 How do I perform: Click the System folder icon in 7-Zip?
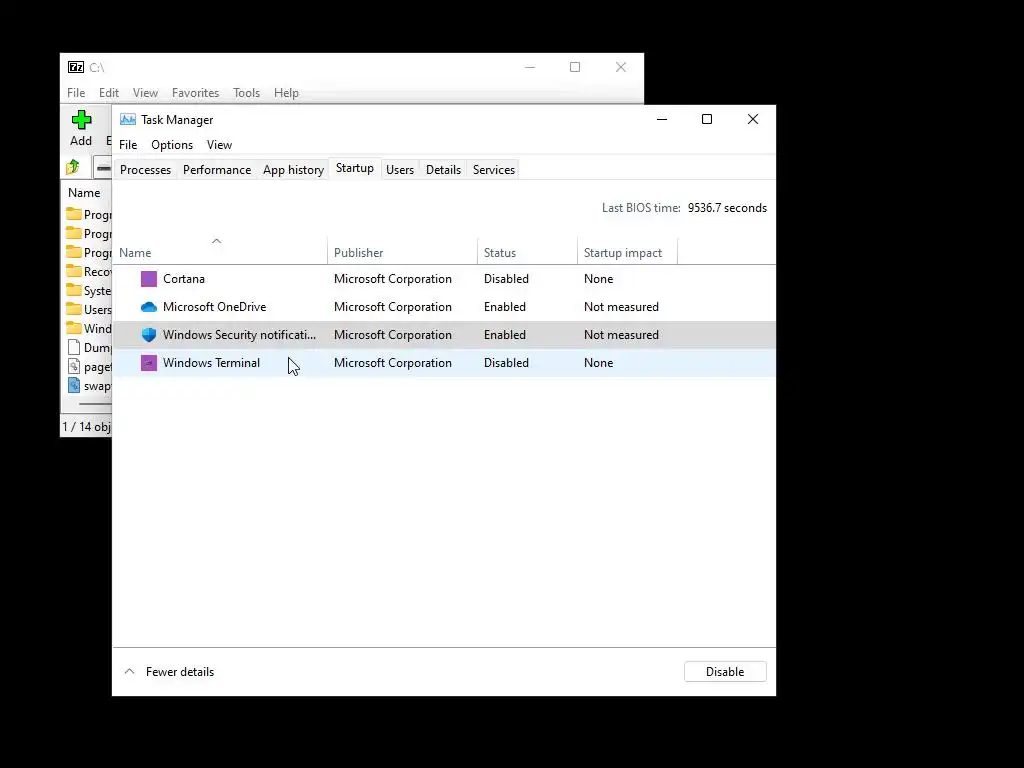[74, 290]
